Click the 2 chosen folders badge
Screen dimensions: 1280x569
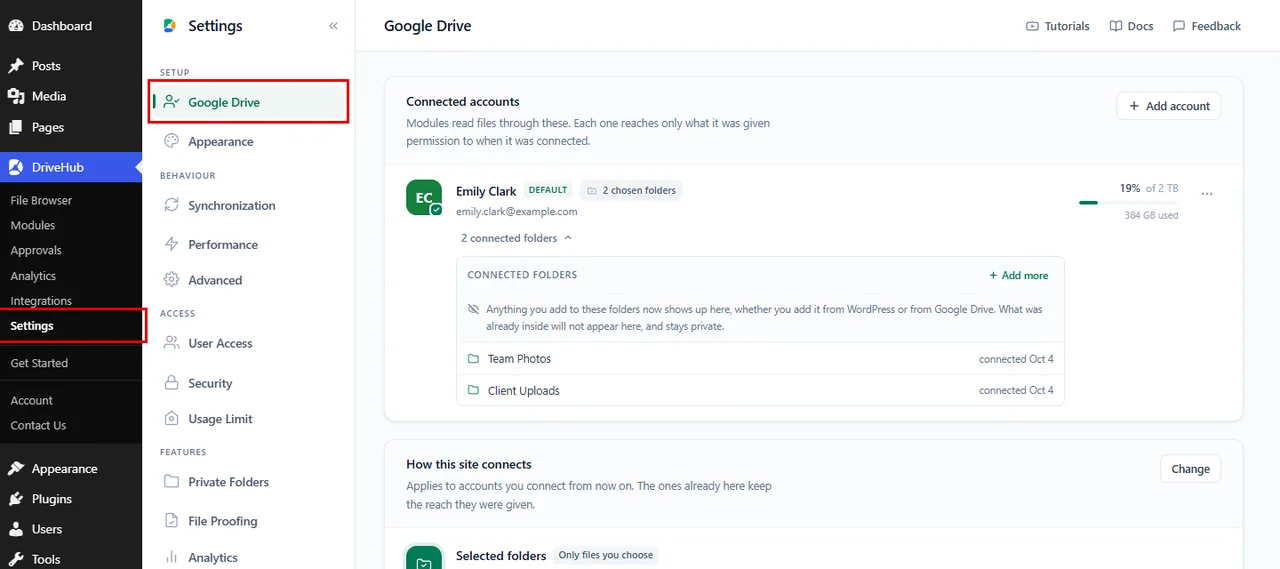[631, 190]
